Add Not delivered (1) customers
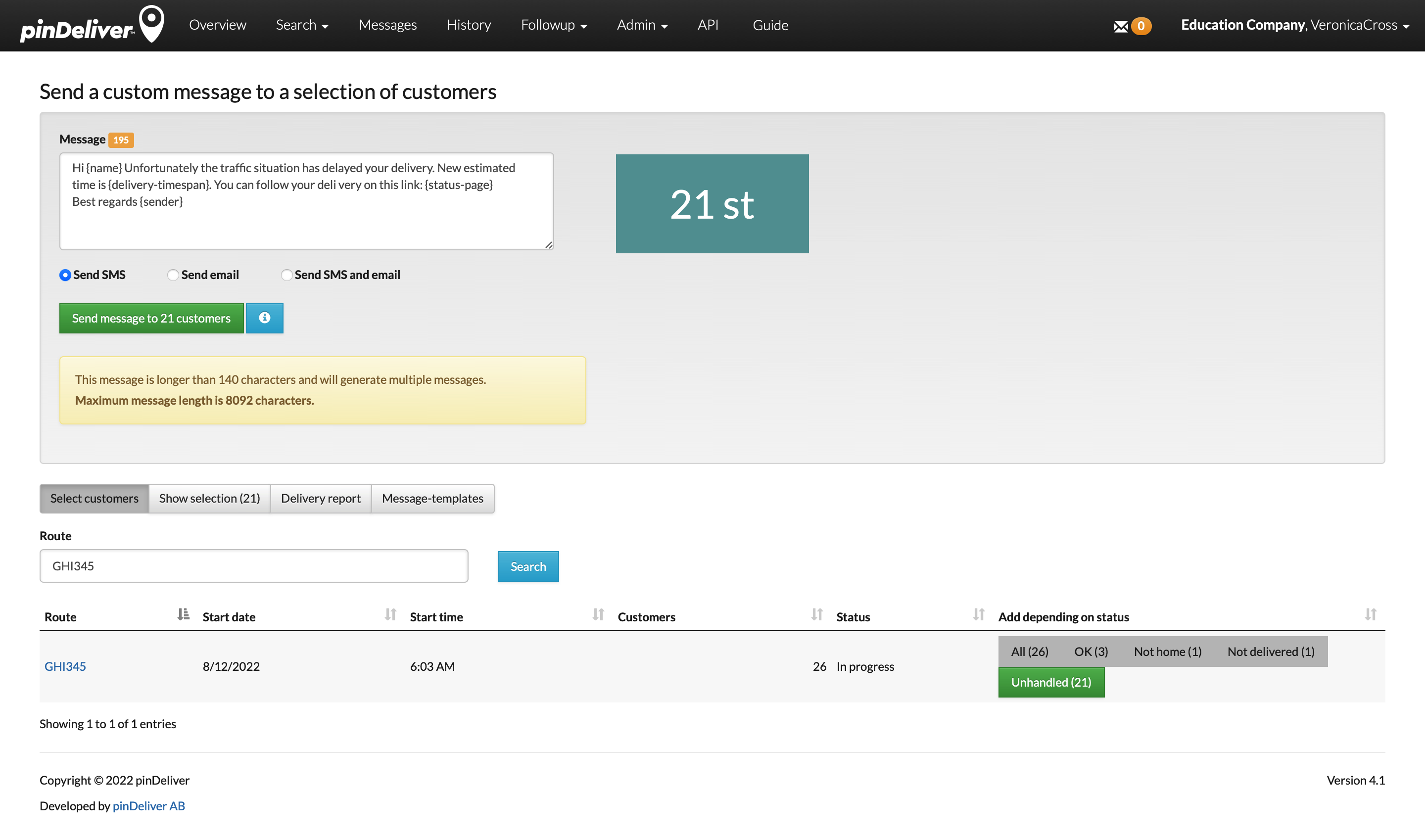Screen dimensions: 1425x840 click(1271, 652)
